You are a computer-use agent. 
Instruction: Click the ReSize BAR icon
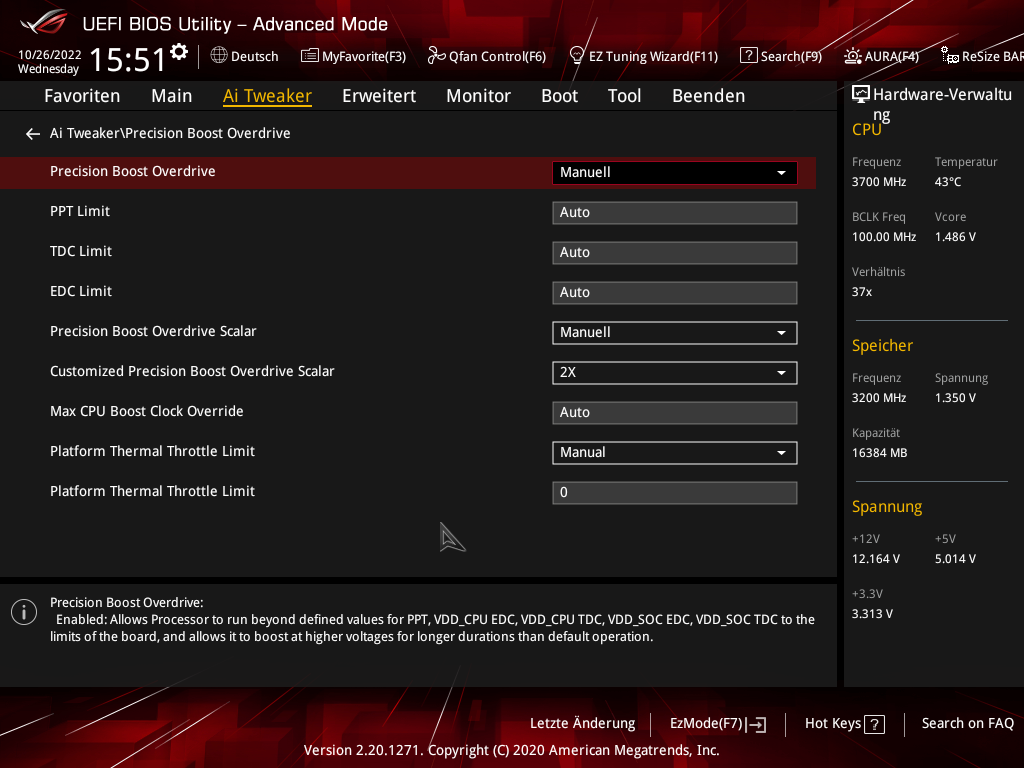pyautogui.click(x=950, y=56)
